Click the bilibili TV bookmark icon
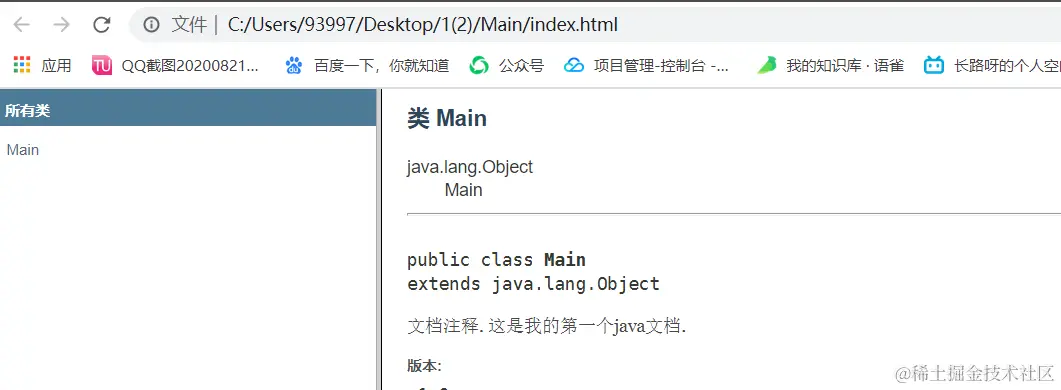 (934, 65)
